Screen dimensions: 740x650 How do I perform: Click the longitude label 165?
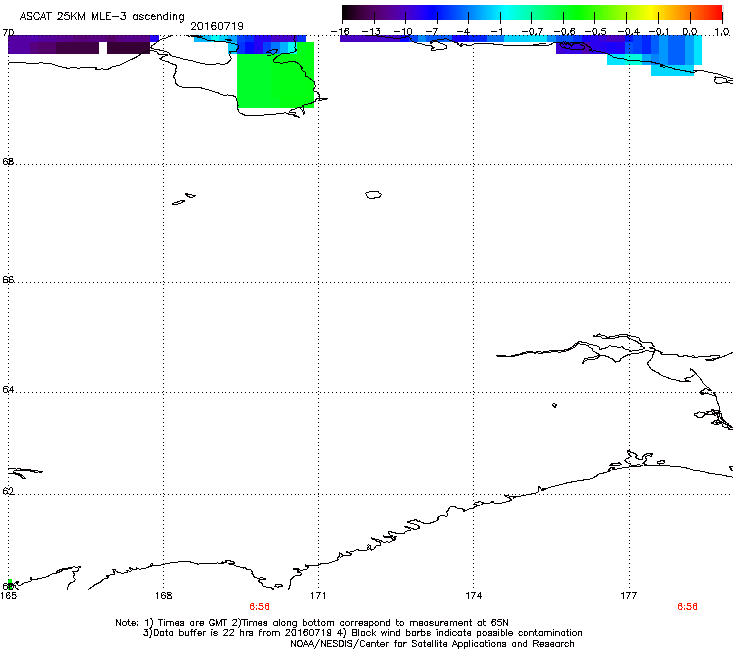click(8, 596)
